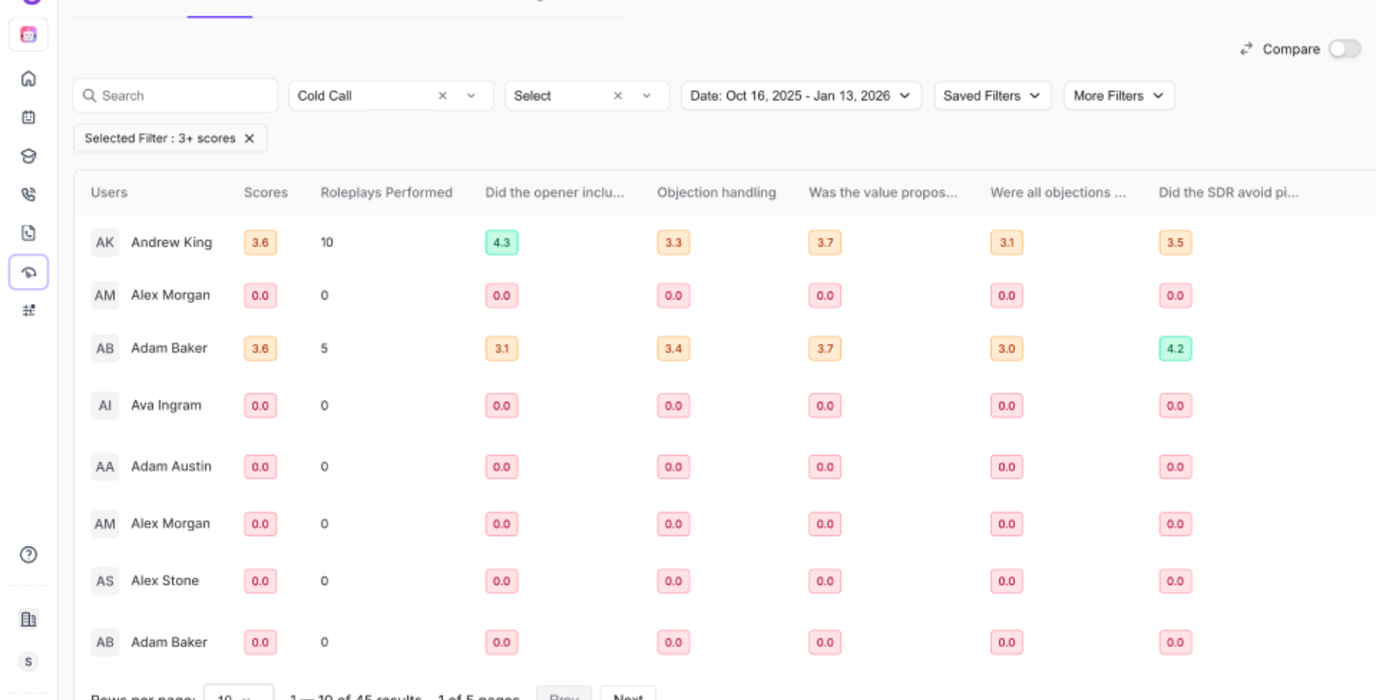The width and height of the screenshot is (1376, 700).
Task: Open the phone calls sidebar icon
Action: point(28,195)
